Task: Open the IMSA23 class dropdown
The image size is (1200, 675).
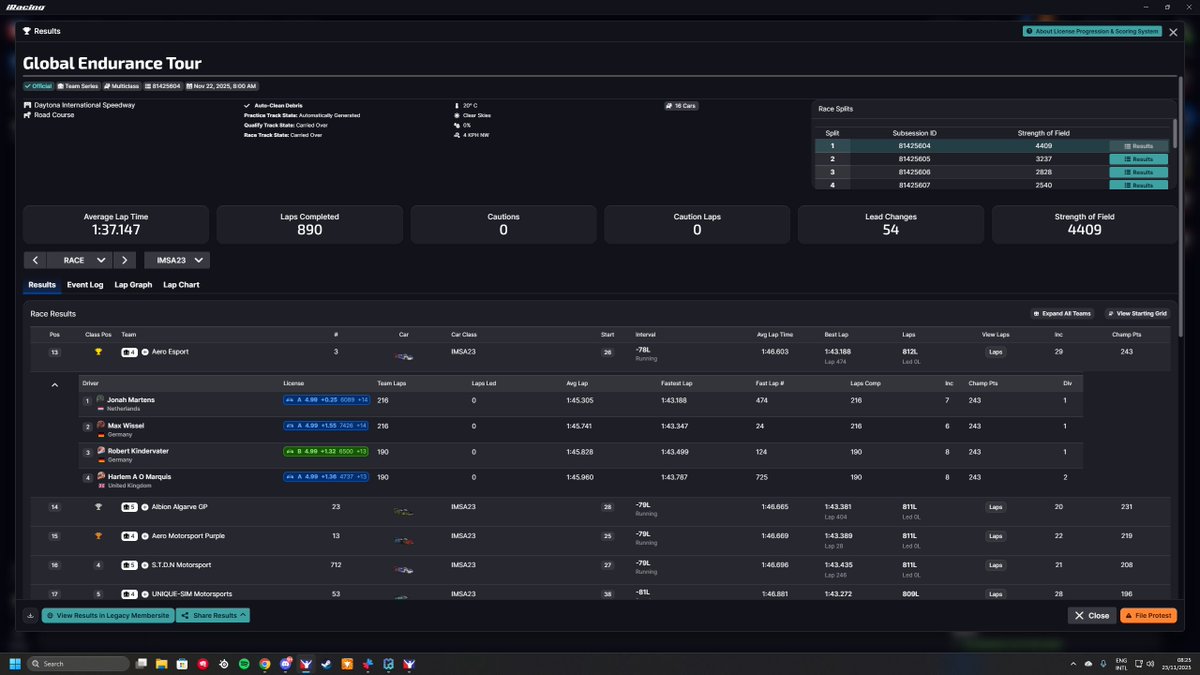Action: tap(177, 260)
